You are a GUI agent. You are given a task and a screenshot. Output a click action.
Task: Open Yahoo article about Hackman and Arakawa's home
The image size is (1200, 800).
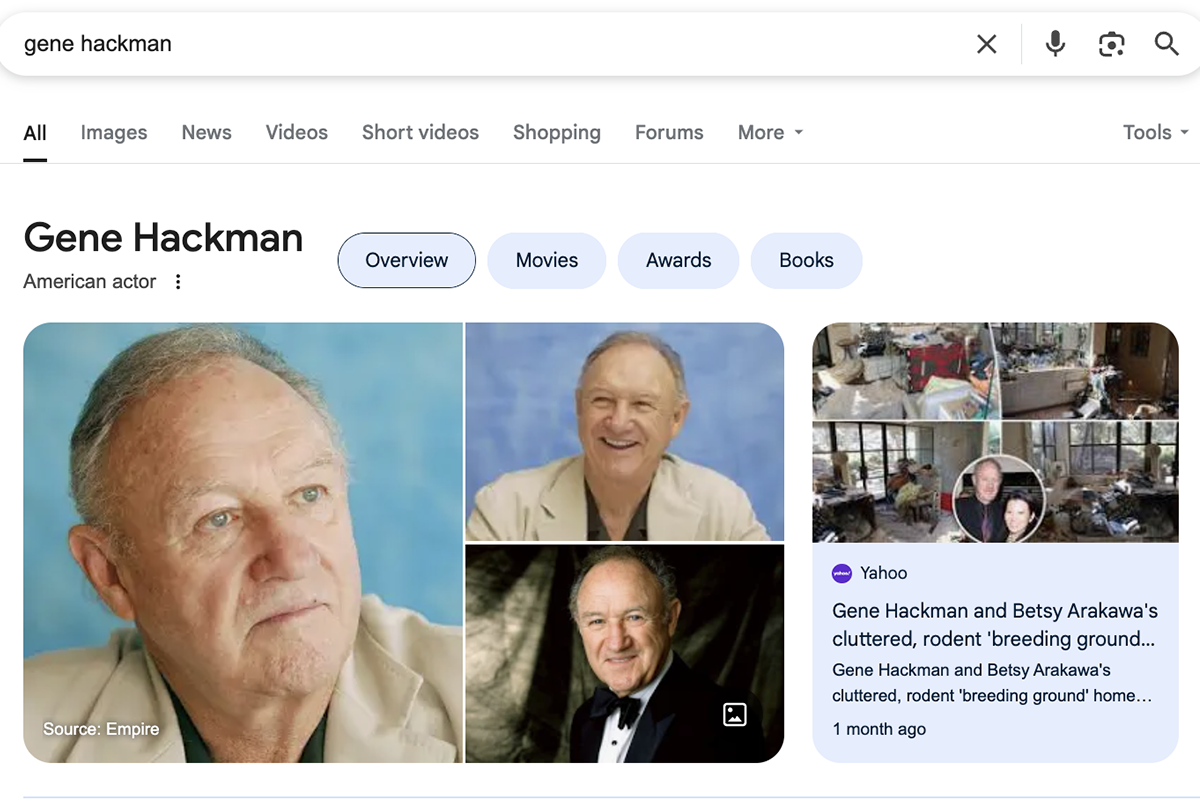pyautogui.click(x=995, y=624)
